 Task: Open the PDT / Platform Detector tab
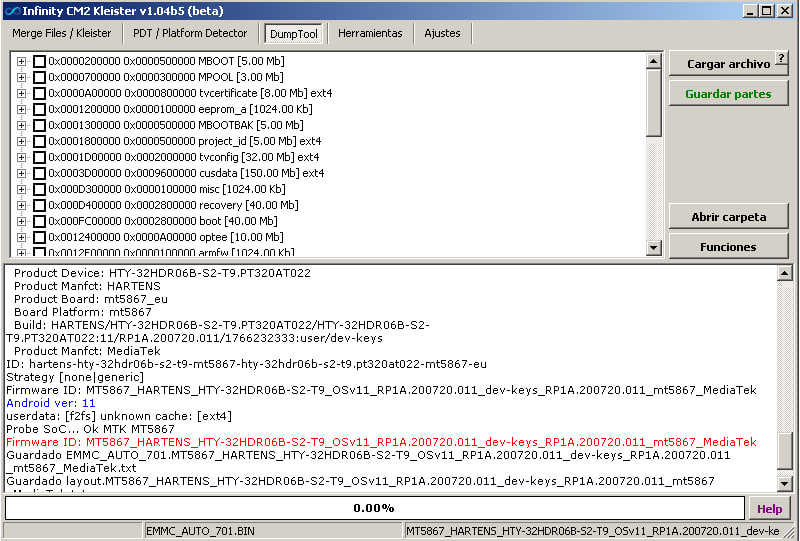point(190,33)
